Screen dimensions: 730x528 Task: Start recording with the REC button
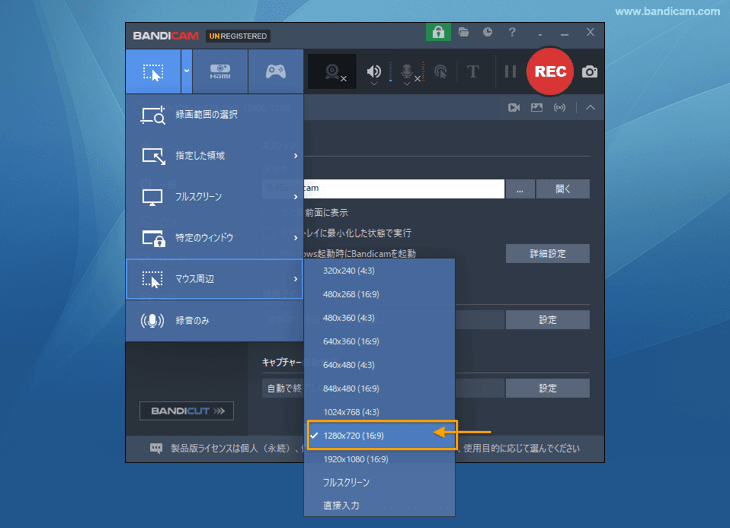click(550, 71)
